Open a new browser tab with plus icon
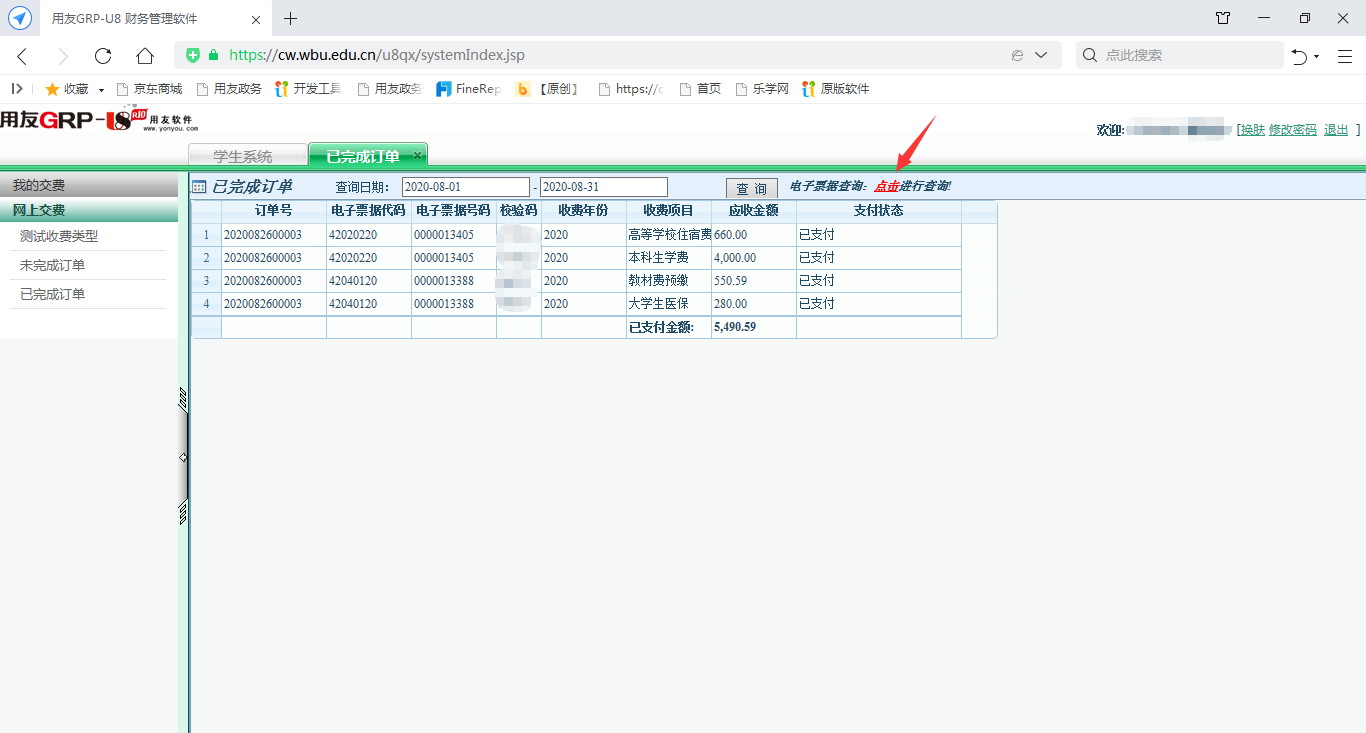This screenshot has width=1366, height=733. tap(291, 18)
